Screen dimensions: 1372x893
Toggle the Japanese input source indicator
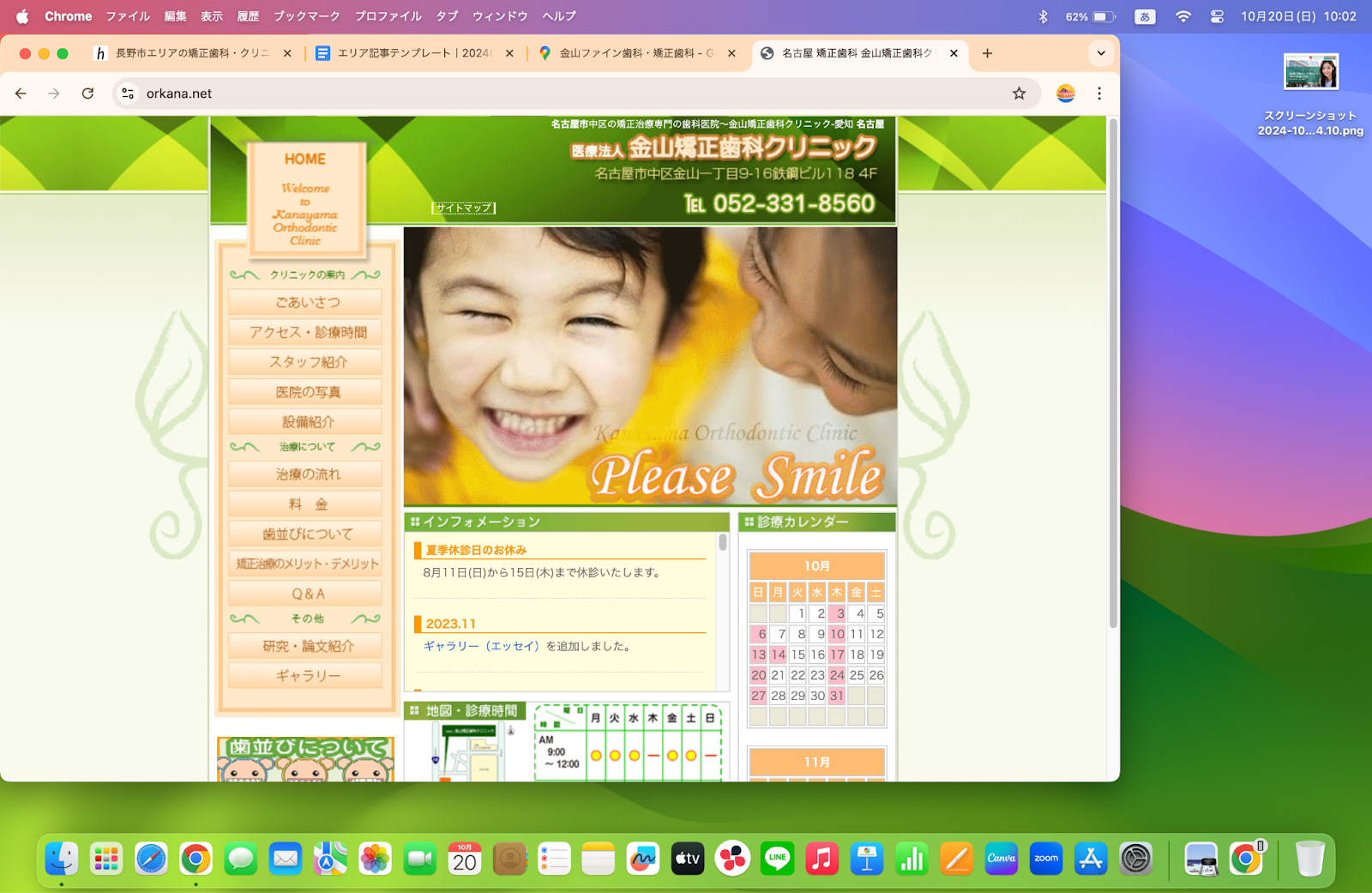coord(1145,16)
